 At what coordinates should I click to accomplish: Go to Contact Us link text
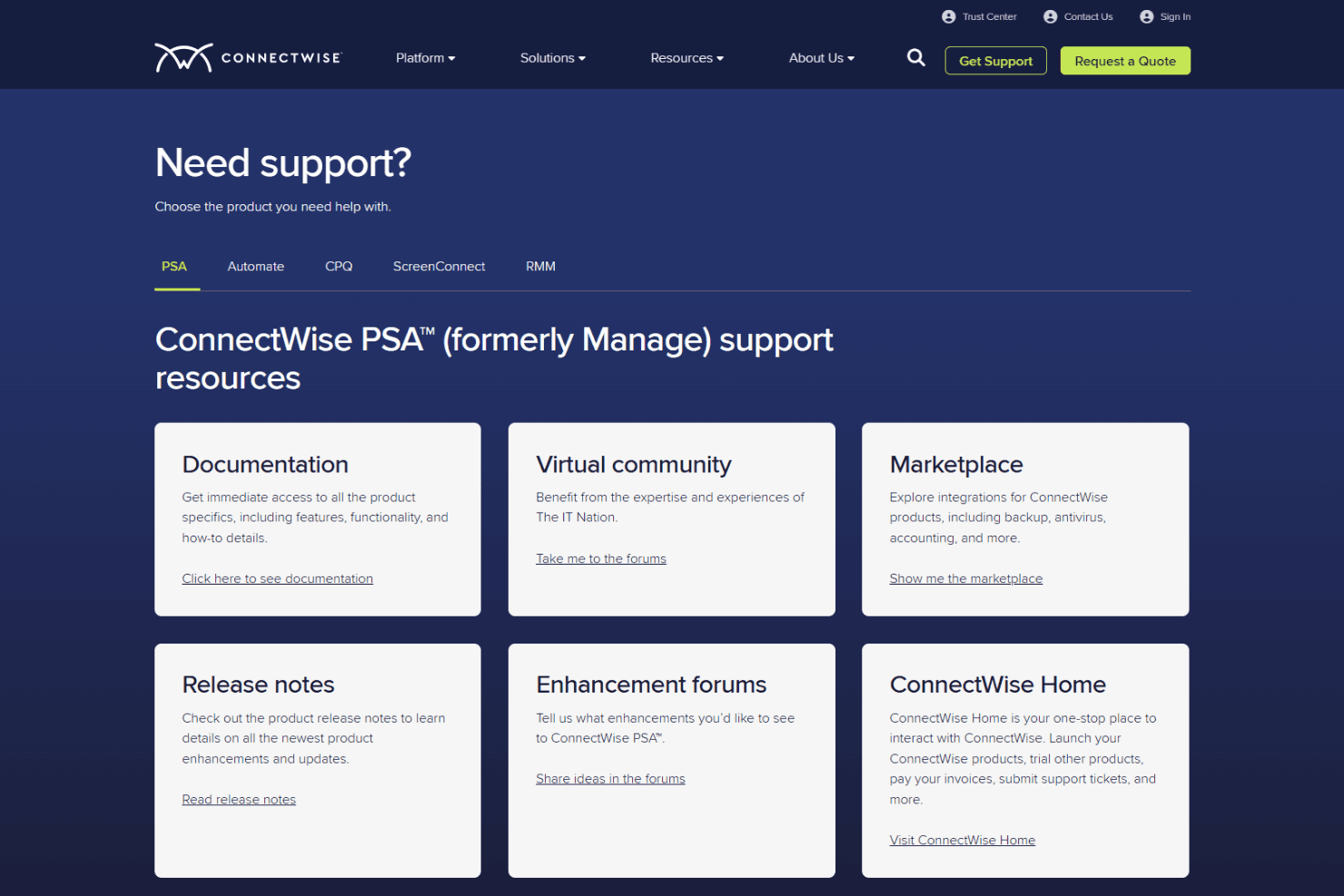(x=1089, y=16)
